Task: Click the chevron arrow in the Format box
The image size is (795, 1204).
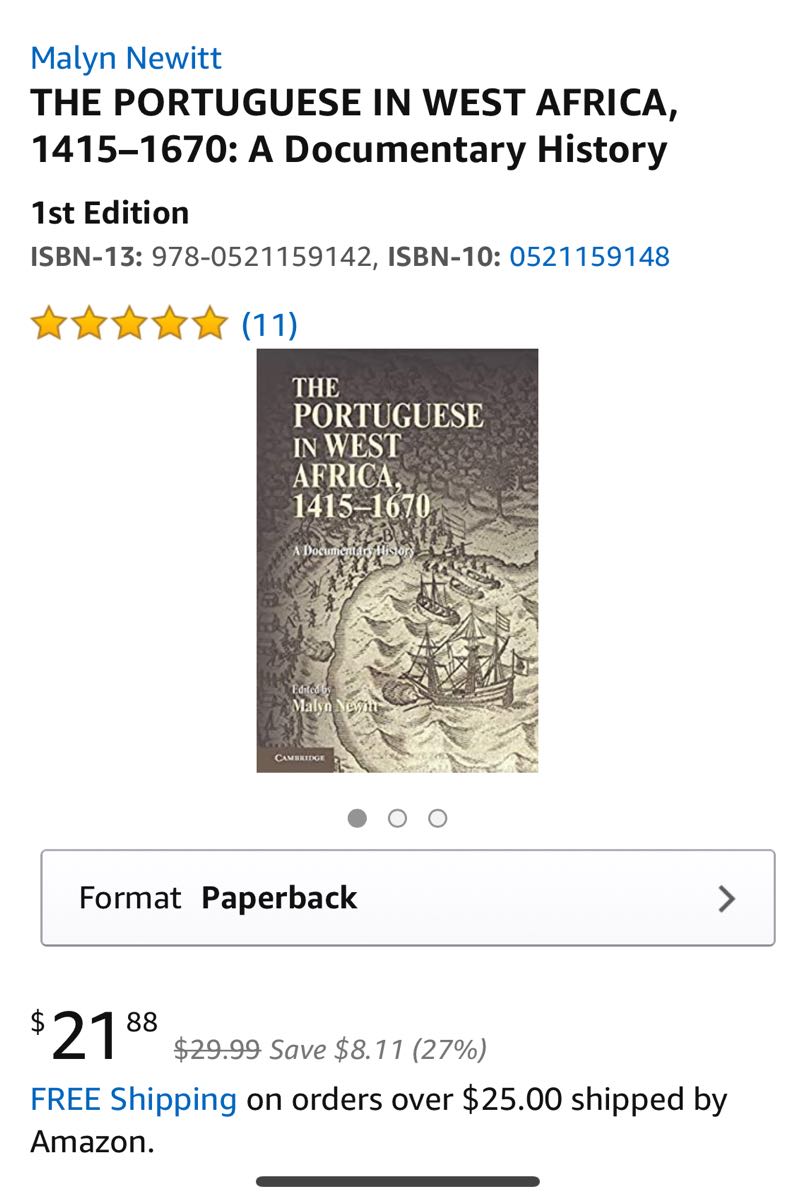Action: 727,898
